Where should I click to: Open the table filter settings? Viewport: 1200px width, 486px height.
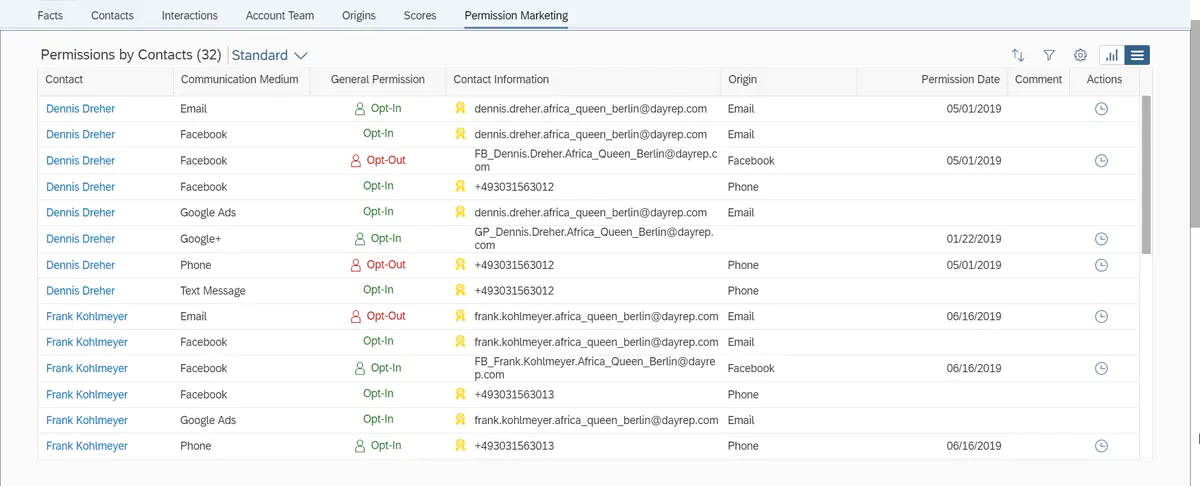point(1049,56)
